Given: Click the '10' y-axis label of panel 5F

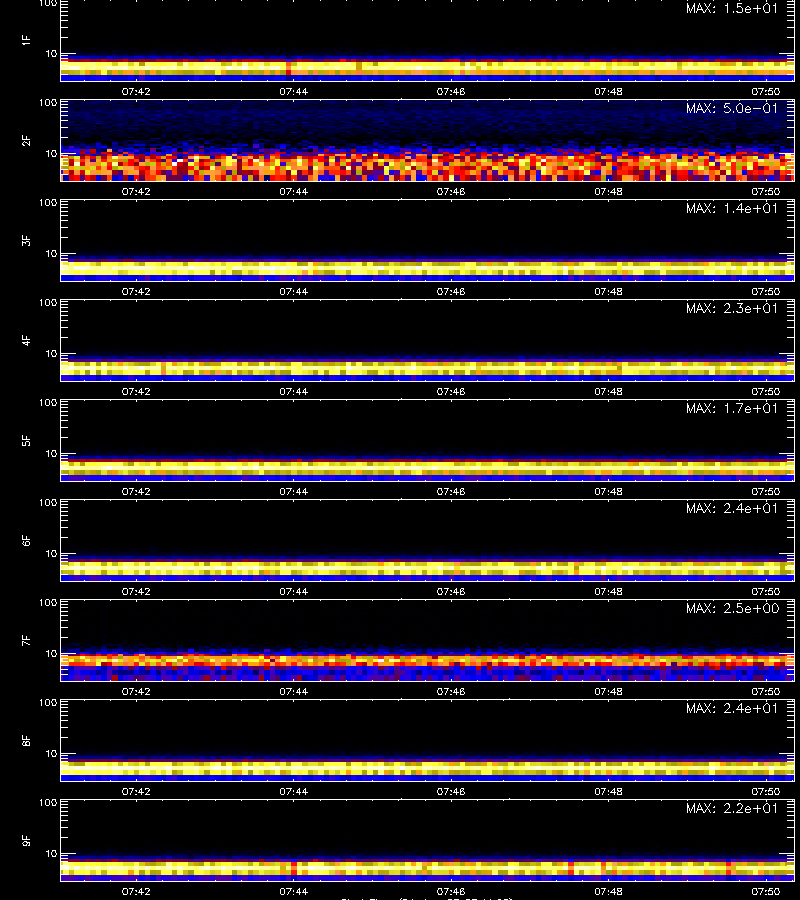Looking at the screenshot, I should (x=51, y=453).
